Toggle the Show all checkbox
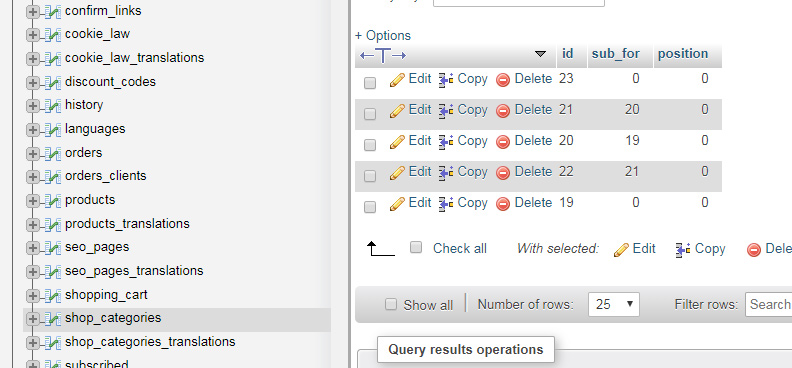Viewport: 792px width, 368px height. coord(391,304)
